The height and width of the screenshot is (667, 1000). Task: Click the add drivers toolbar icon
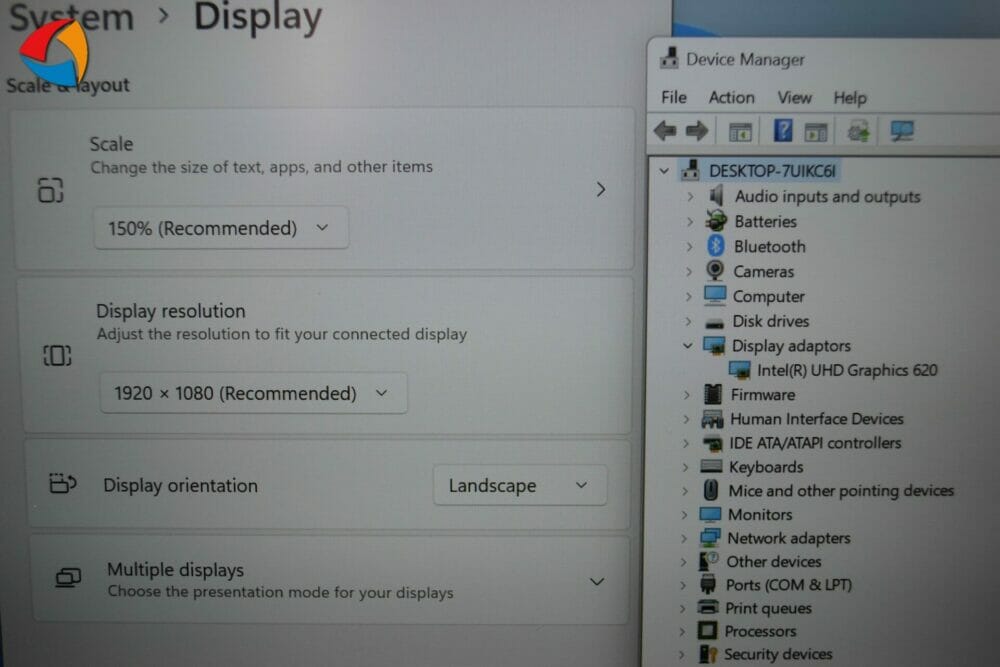858,131
